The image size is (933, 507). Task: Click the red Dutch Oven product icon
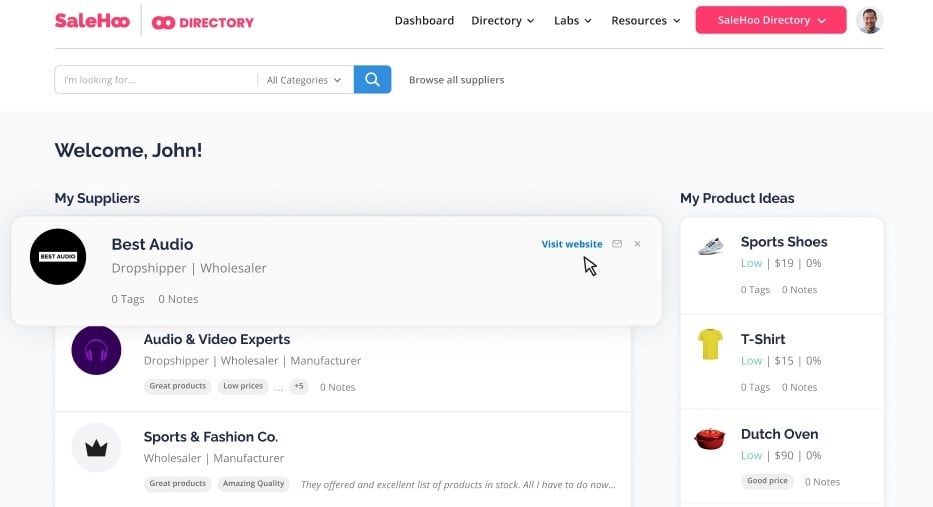[x=710, y=440]
